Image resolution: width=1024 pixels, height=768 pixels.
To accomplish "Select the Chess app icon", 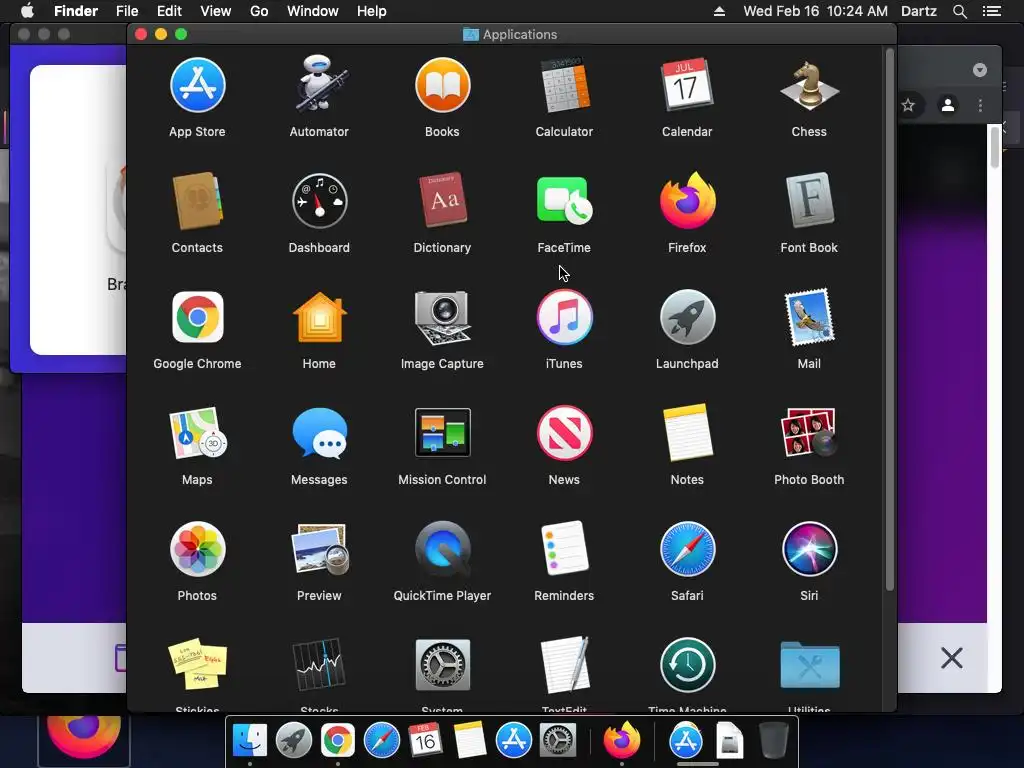I will coord(809,86).
